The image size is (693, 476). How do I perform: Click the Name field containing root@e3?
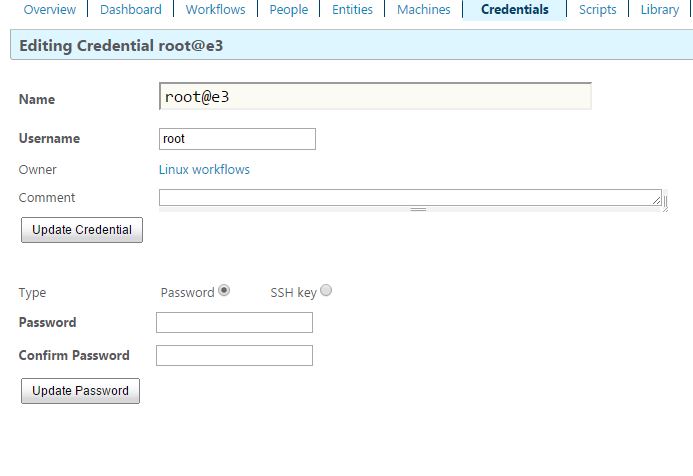[x=375, y=96]
